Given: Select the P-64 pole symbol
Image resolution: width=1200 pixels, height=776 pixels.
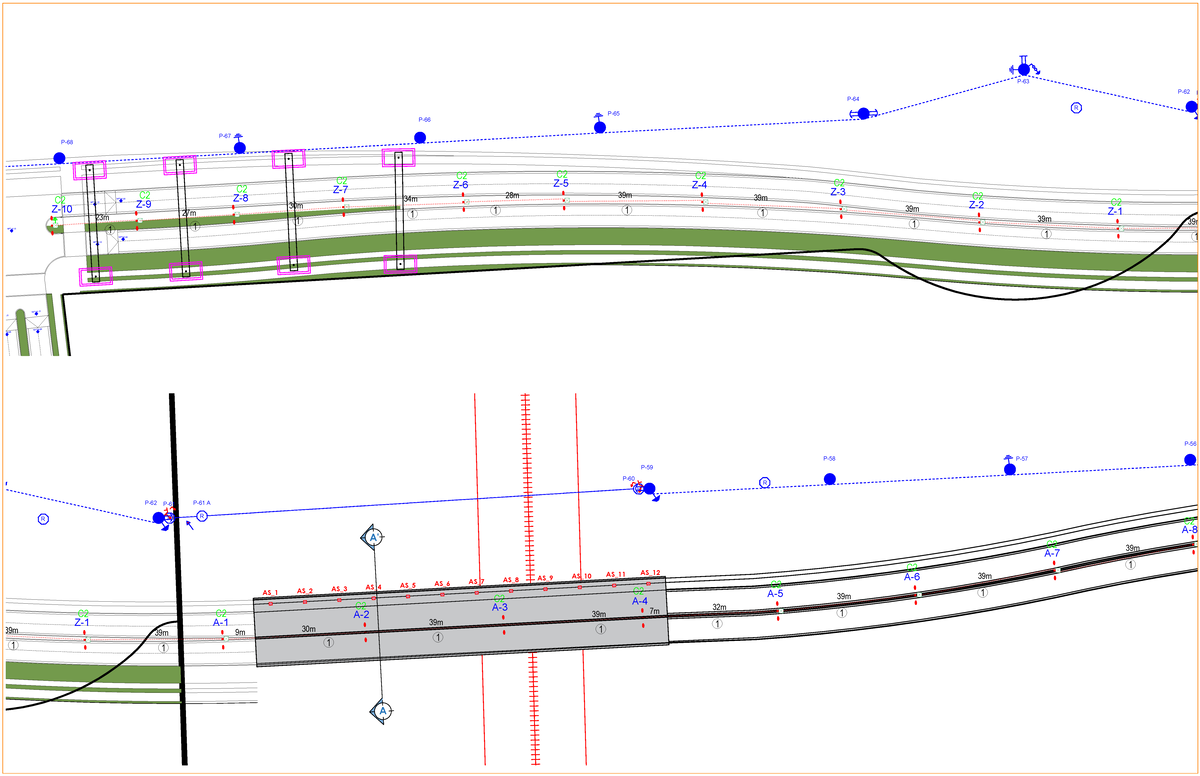Looking at the screenshot, I should tap(863, 114).
